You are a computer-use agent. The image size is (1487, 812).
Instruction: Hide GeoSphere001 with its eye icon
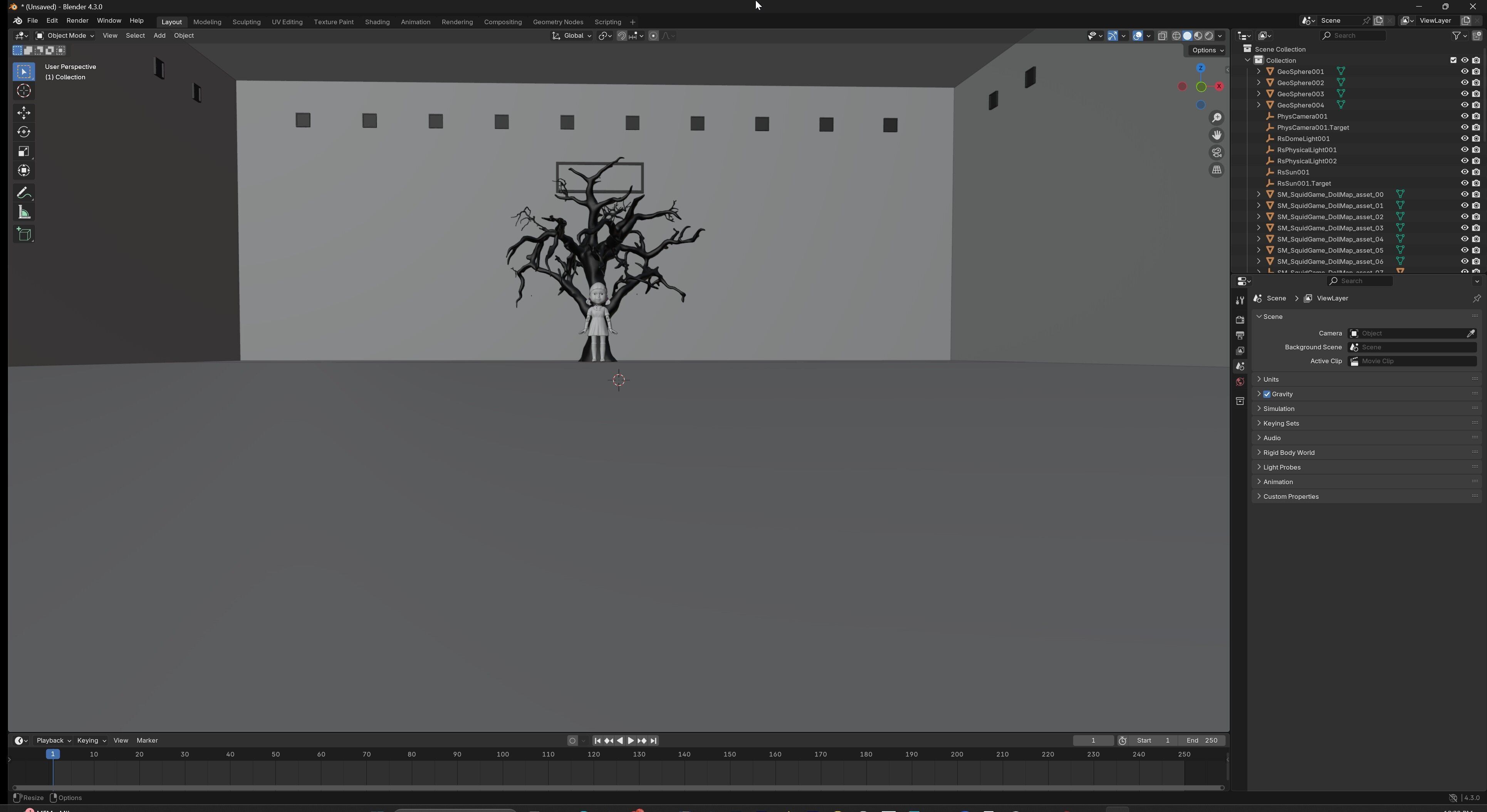coord(1465,72)
